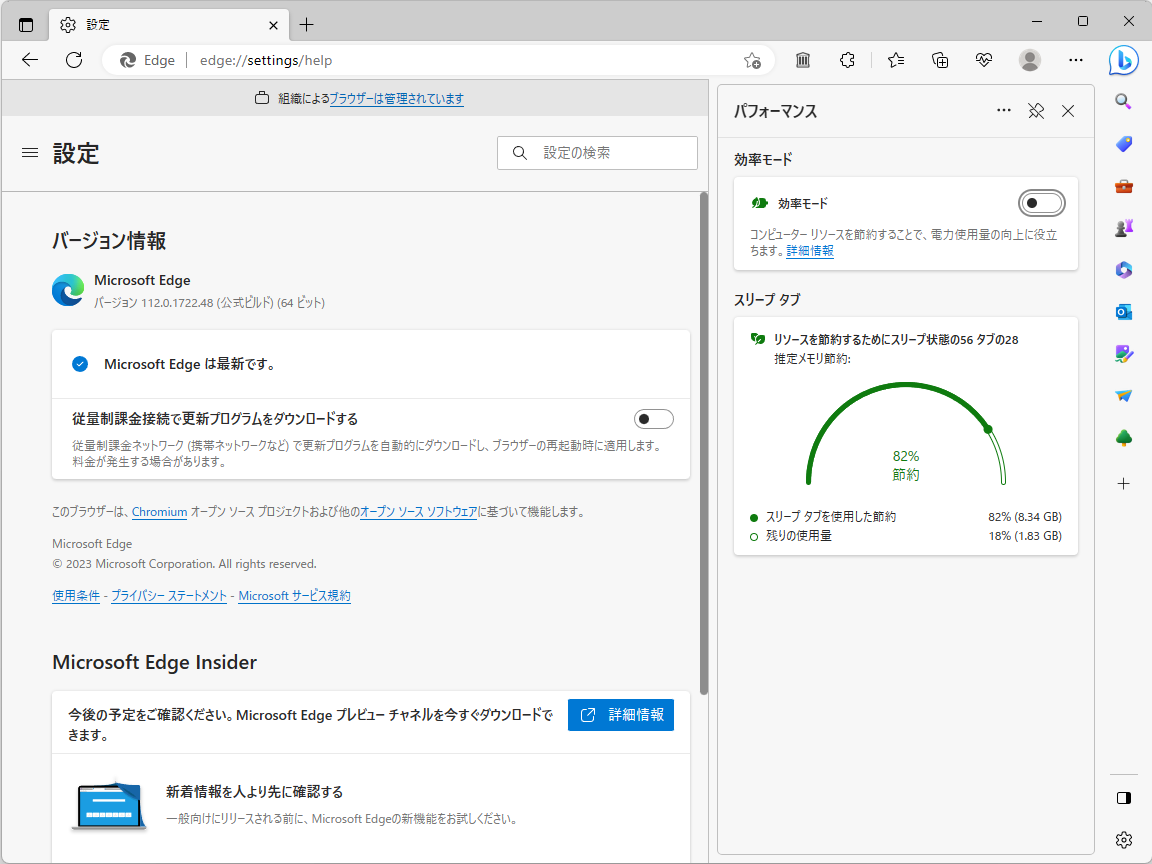Open the more options menu in パフォーマンス panel
This screenshot has height=864, width=1152.
[x=1004, y=111]
